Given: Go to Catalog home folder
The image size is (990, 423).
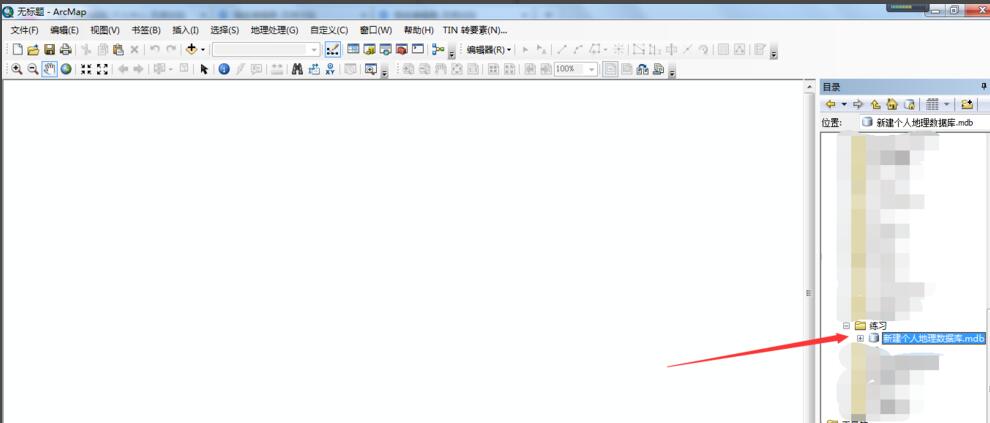Looking at the screenshot, I should click(x=892, y=104).
